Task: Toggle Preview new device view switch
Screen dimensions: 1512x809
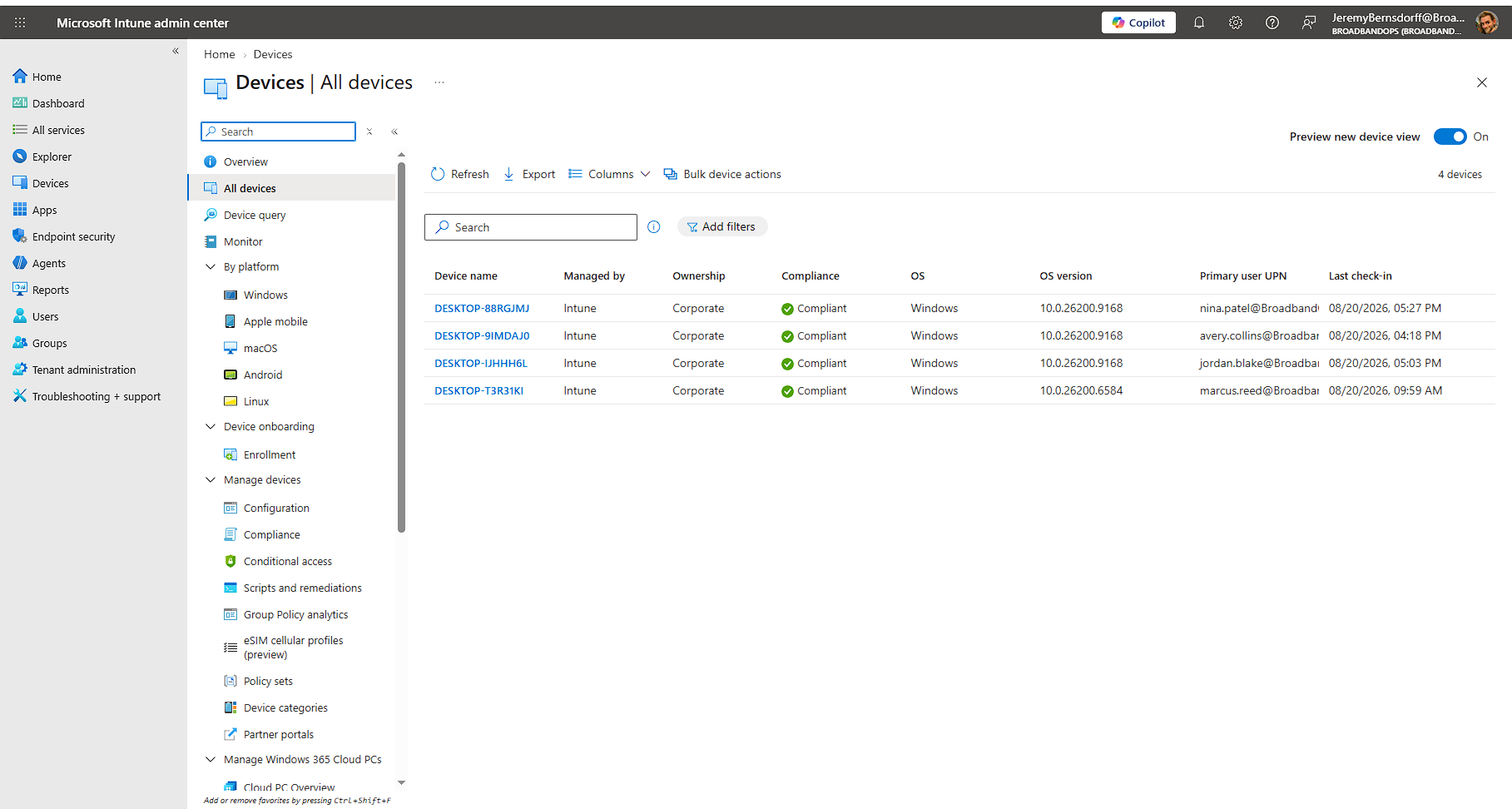Action: click(x=1450, y=136)
